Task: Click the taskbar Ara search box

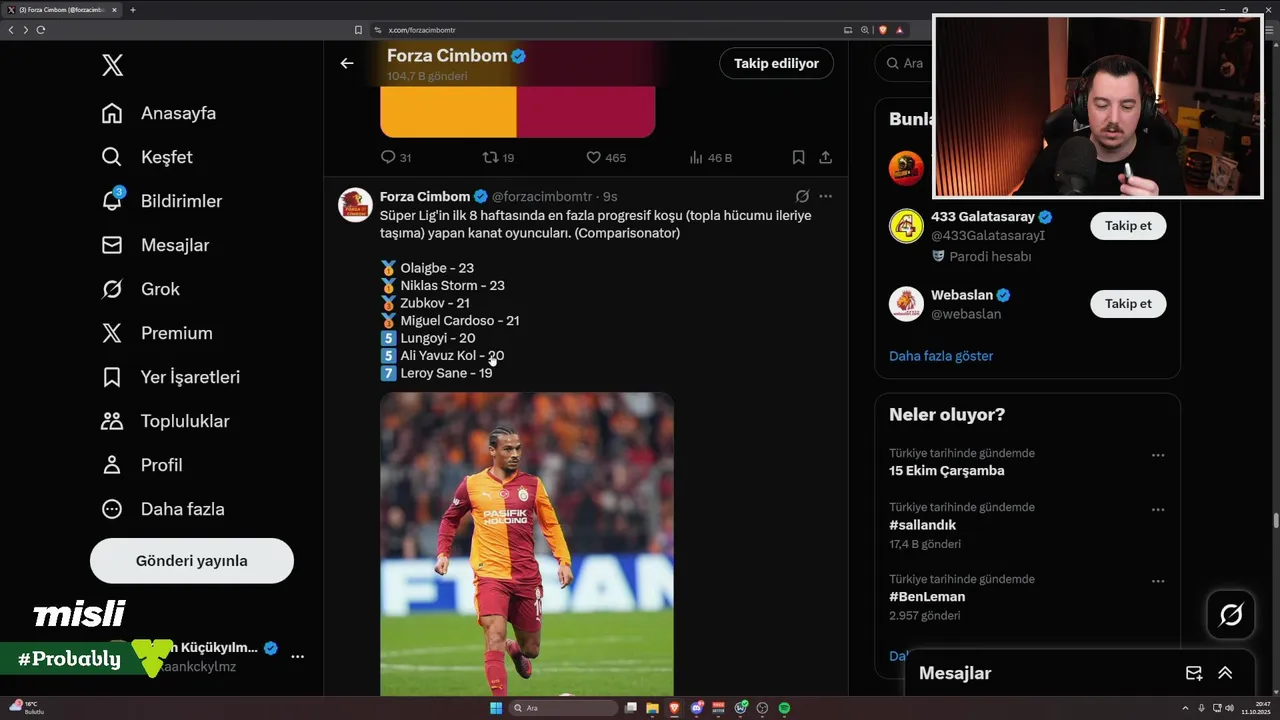Action: 564,708
